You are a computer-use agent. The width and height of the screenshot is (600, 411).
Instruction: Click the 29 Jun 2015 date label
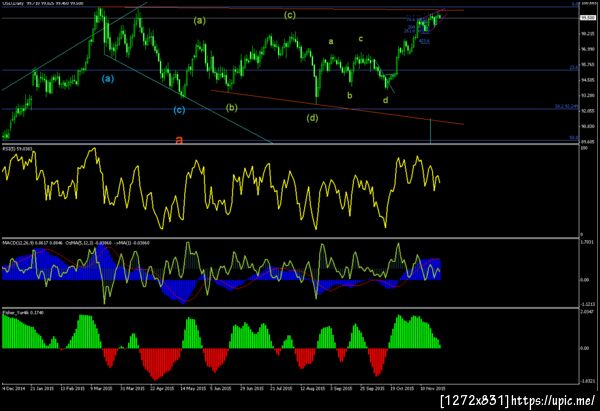pos(252,388)
